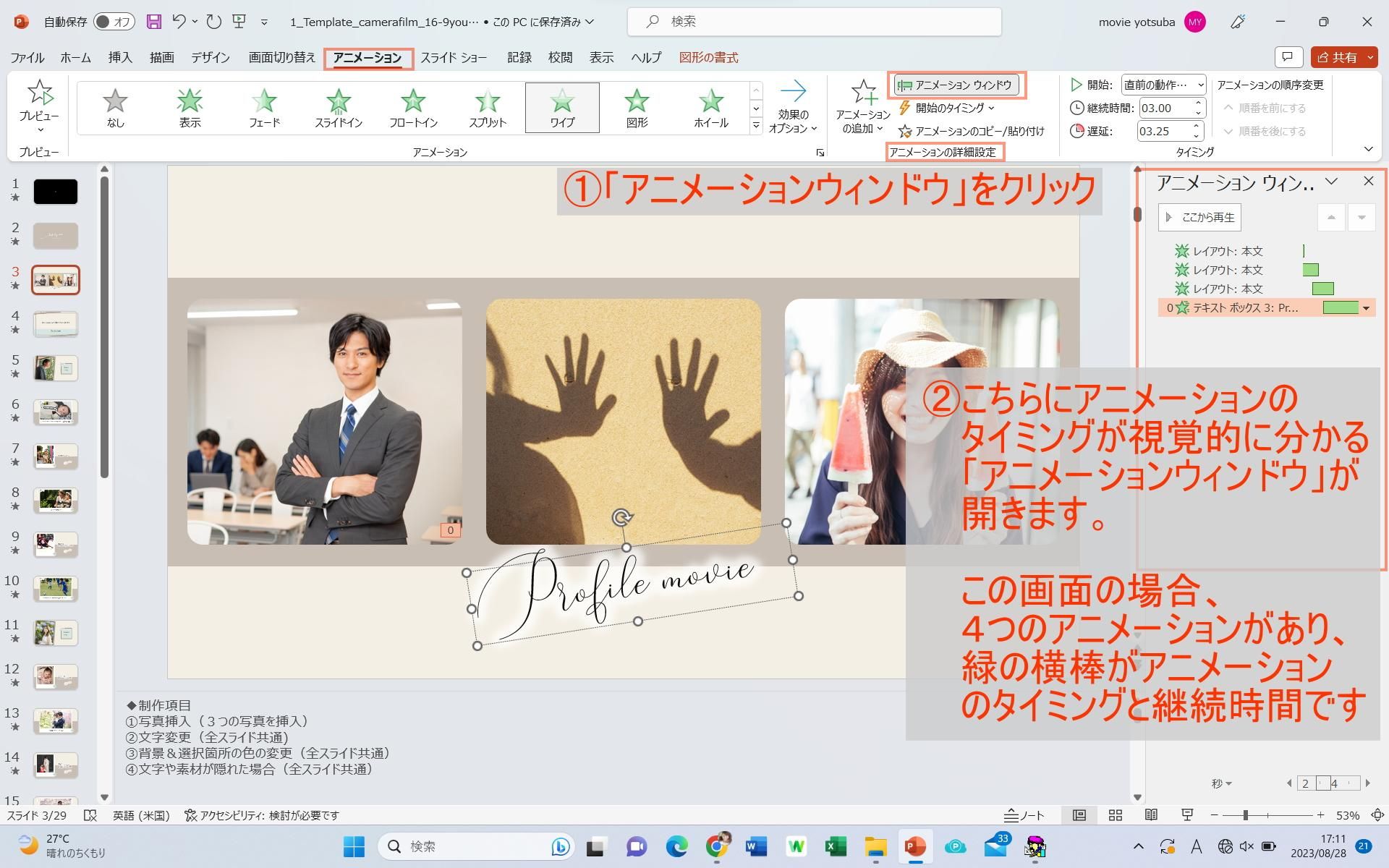Toggle AutoSave (自動保存) switch
The image size is (1389, 868).
(114, 22)
